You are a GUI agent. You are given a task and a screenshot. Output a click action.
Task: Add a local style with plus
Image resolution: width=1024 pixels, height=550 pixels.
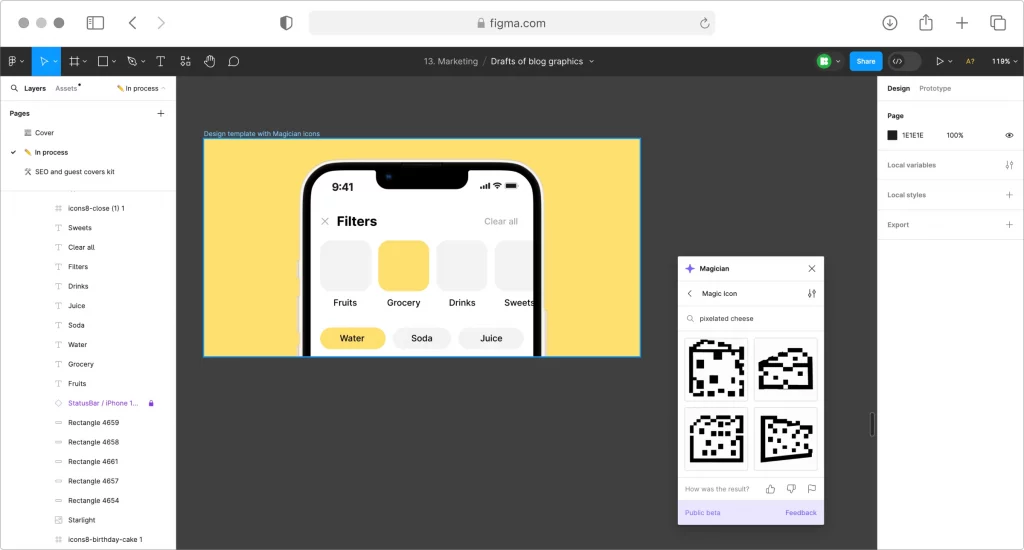pos(1010,195)
